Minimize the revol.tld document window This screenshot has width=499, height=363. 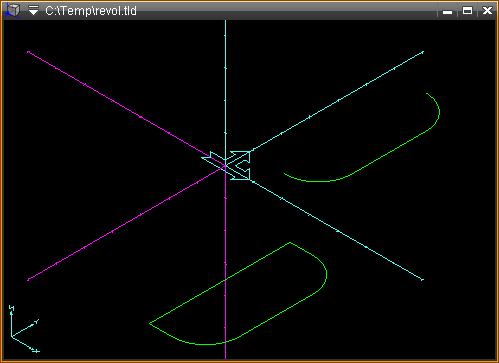pos(447,11)
